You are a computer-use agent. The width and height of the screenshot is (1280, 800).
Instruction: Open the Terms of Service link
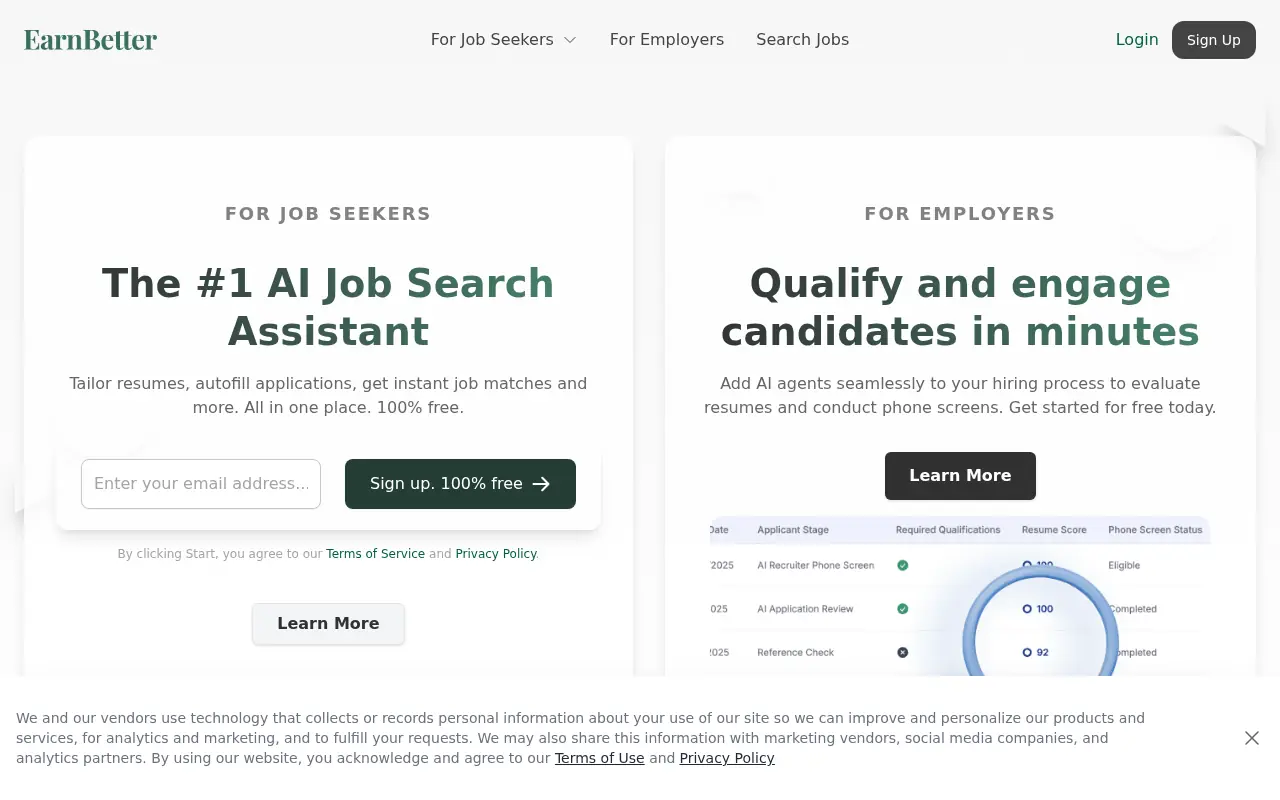pos(375,553)
